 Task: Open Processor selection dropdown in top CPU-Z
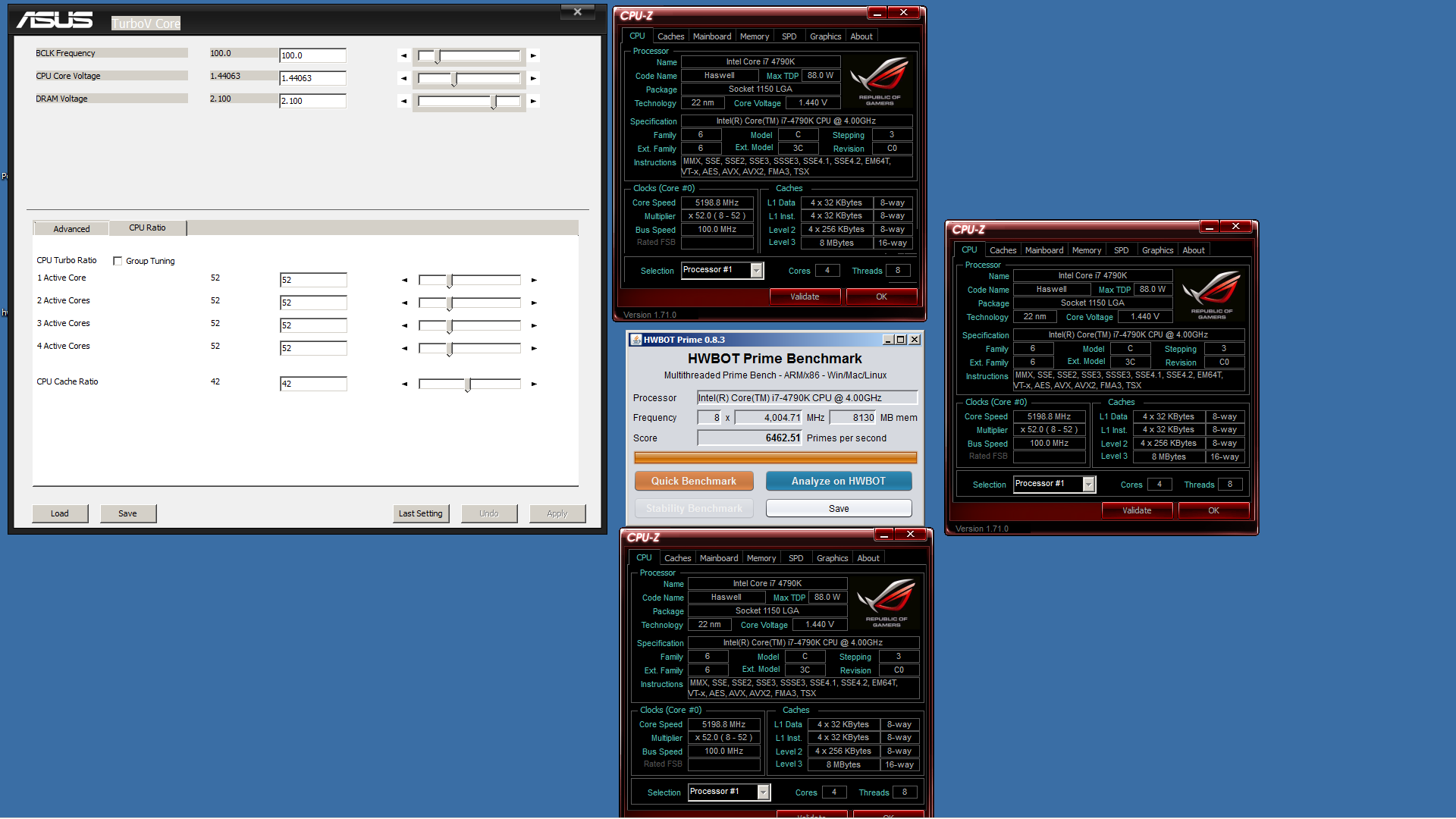point(757,271)
